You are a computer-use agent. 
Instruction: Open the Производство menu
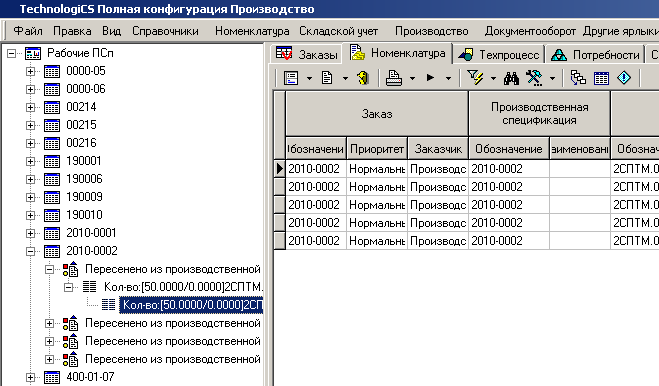[x=432, y=31]
